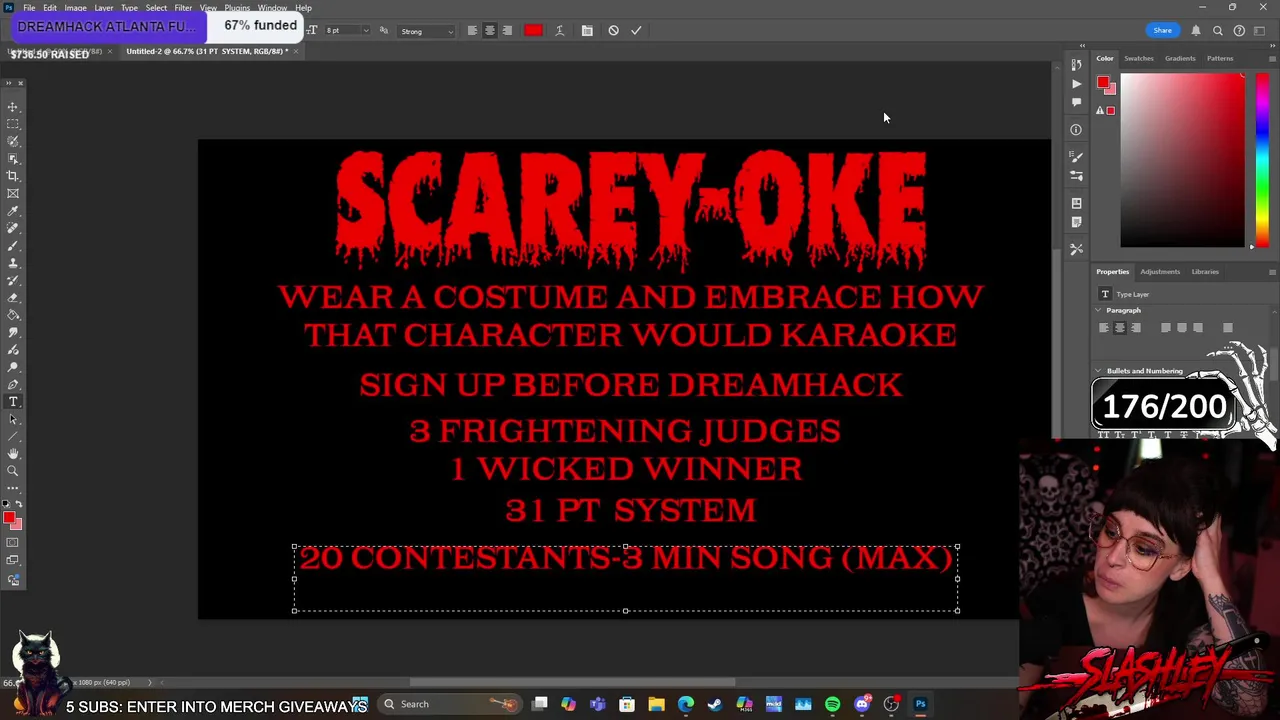Select the Clone Stamp tool
This screenshot has width=1280, height=720.
pyautogui.click(x=13, y=263)
